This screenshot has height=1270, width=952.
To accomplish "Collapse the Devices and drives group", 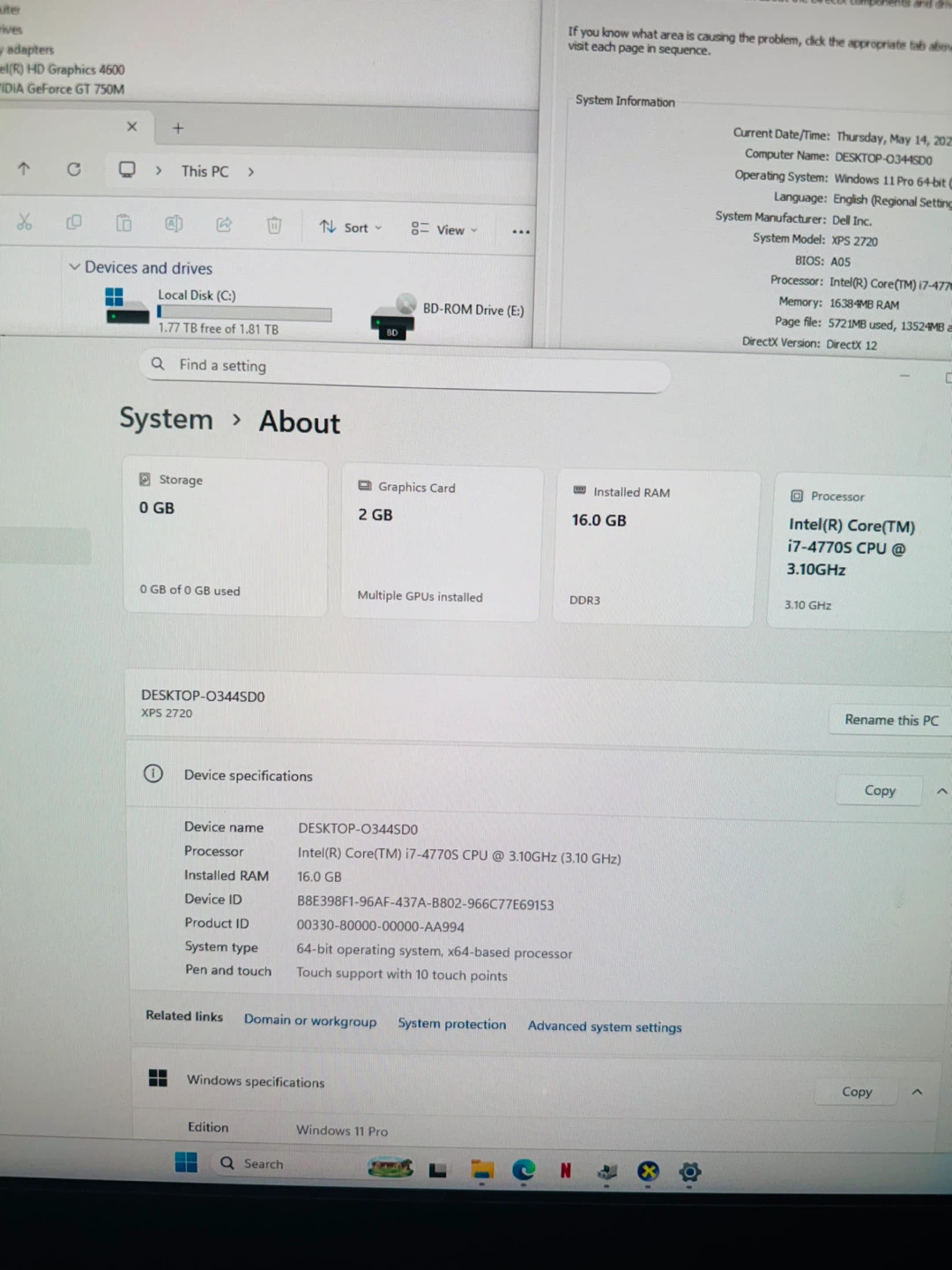I will click(75, 266).
